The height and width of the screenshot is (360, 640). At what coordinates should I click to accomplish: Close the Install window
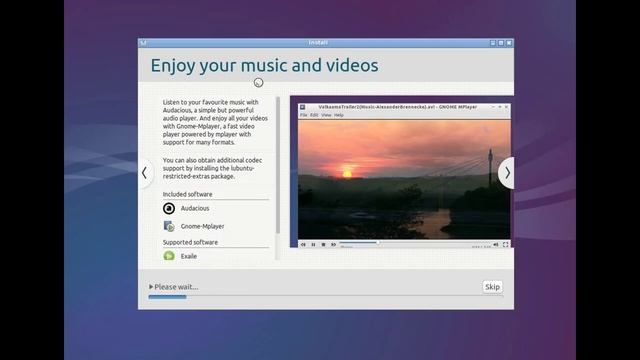pos(509,43)
